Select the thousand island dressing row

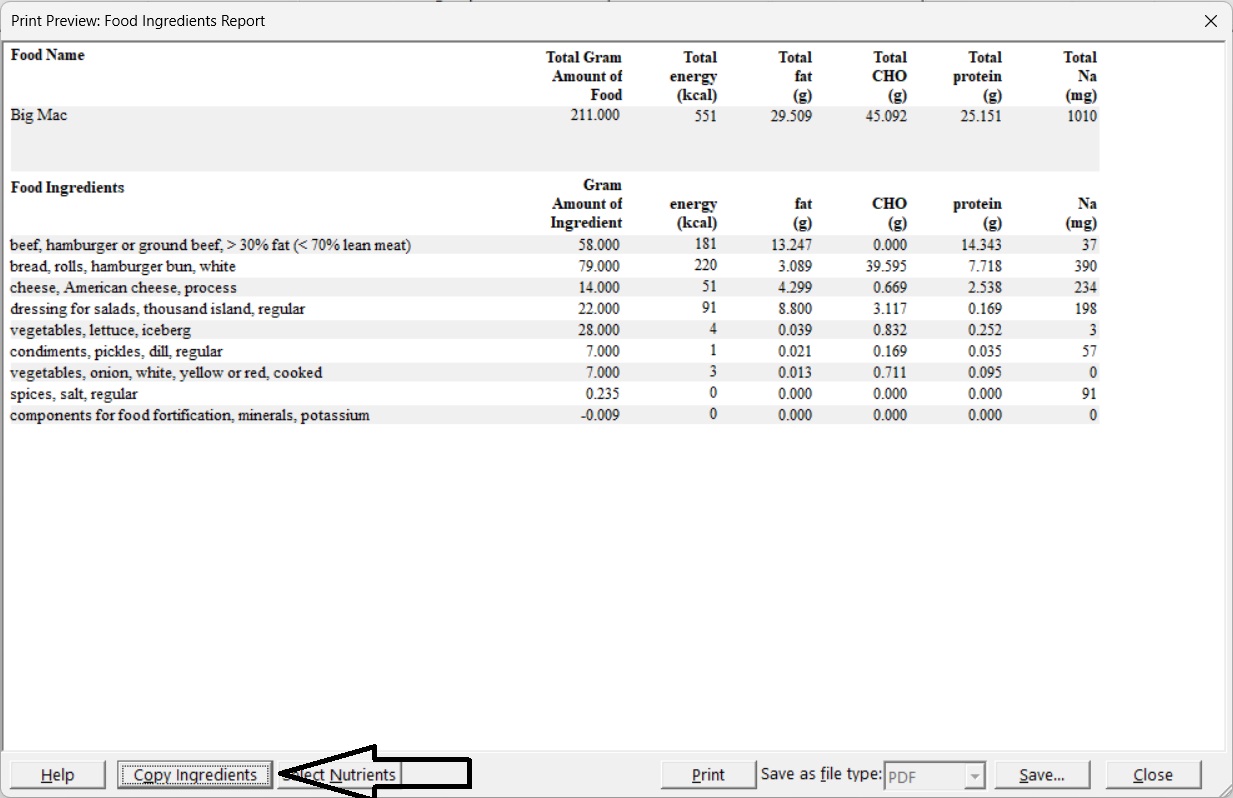(157, 309)
